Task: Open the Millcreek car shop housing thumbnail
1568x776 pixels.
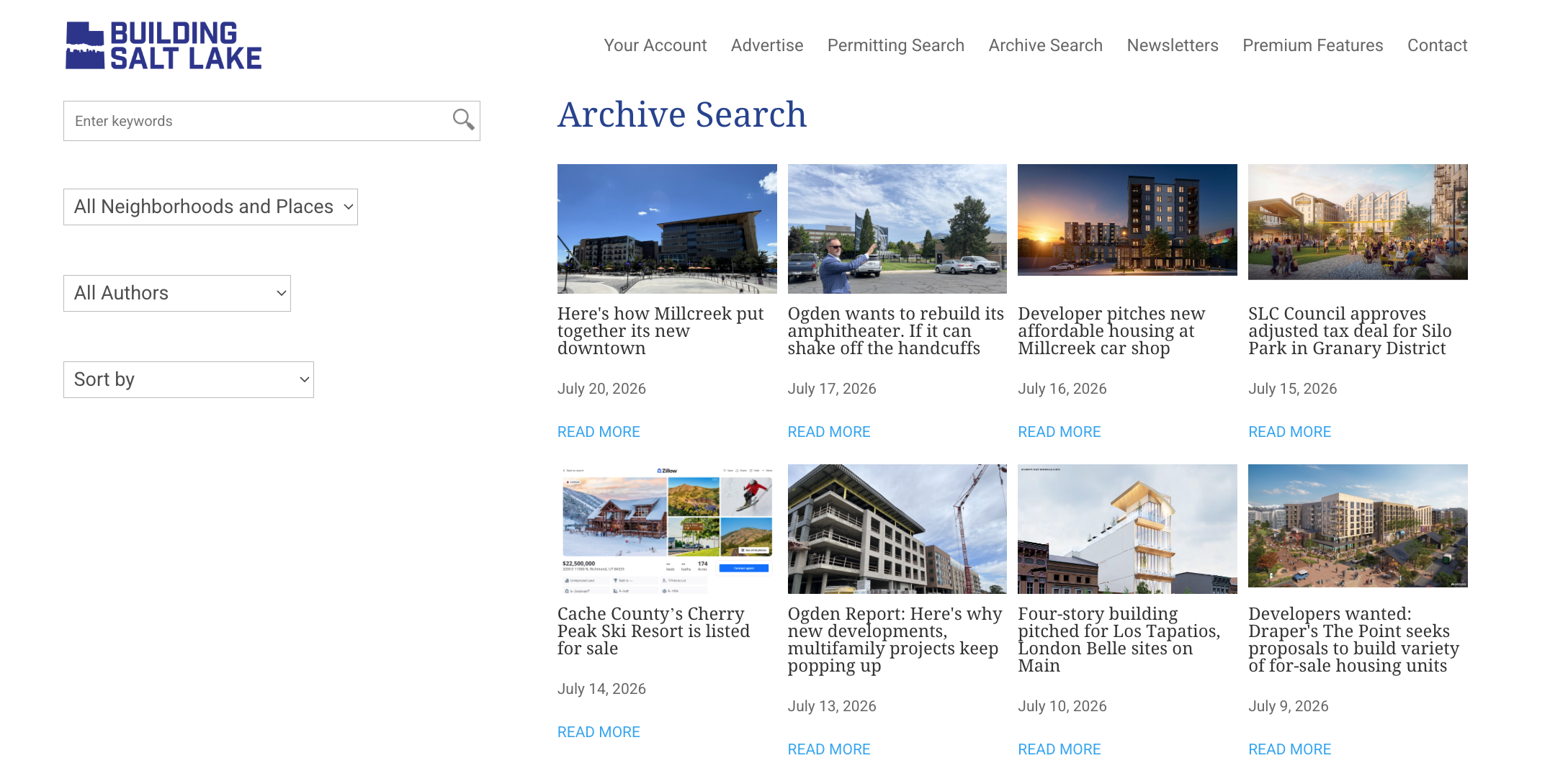Action: point(1127,220)
